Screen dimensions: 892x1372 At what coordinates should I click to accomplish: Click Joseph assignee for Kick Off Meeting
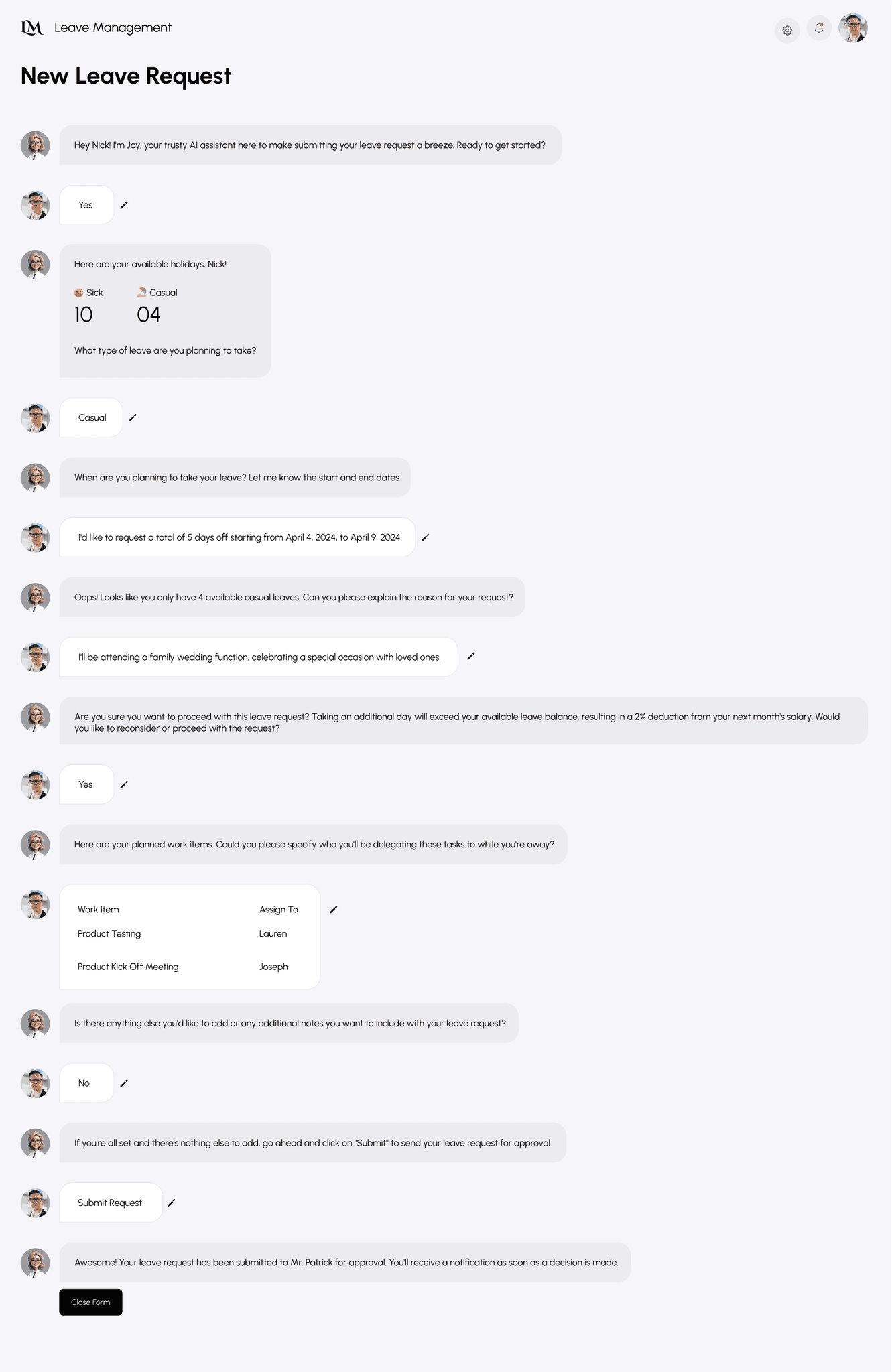tap(273, 967)
